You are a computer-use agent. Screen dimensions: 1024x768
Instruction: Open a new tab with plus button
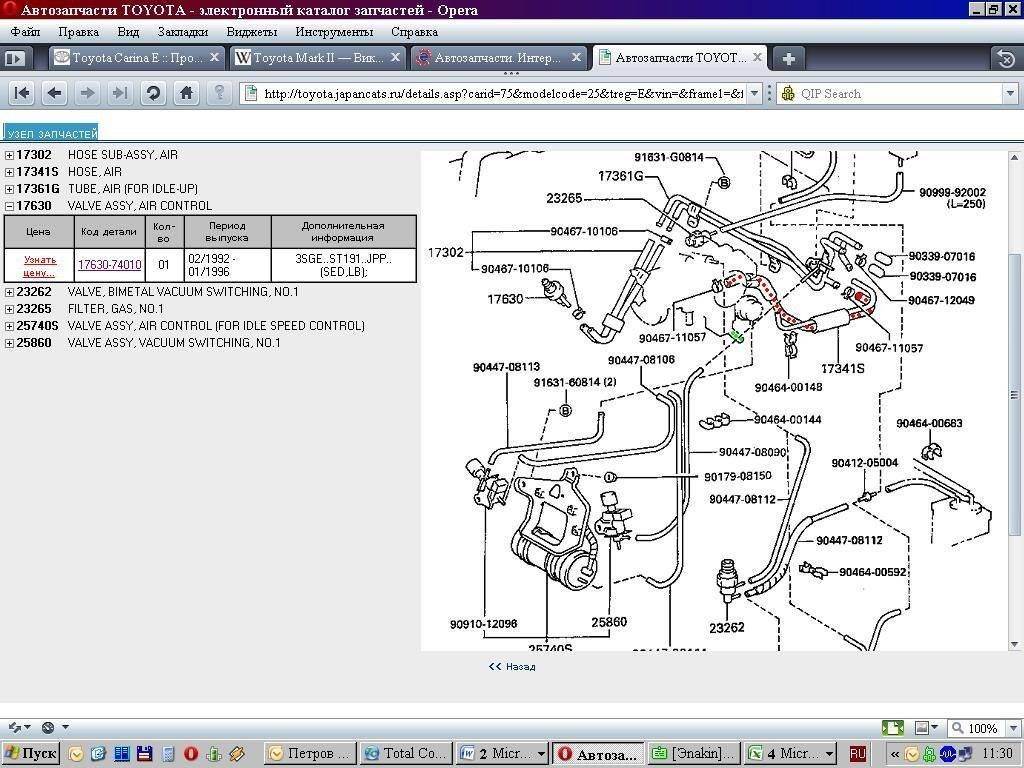pos(788,58)
